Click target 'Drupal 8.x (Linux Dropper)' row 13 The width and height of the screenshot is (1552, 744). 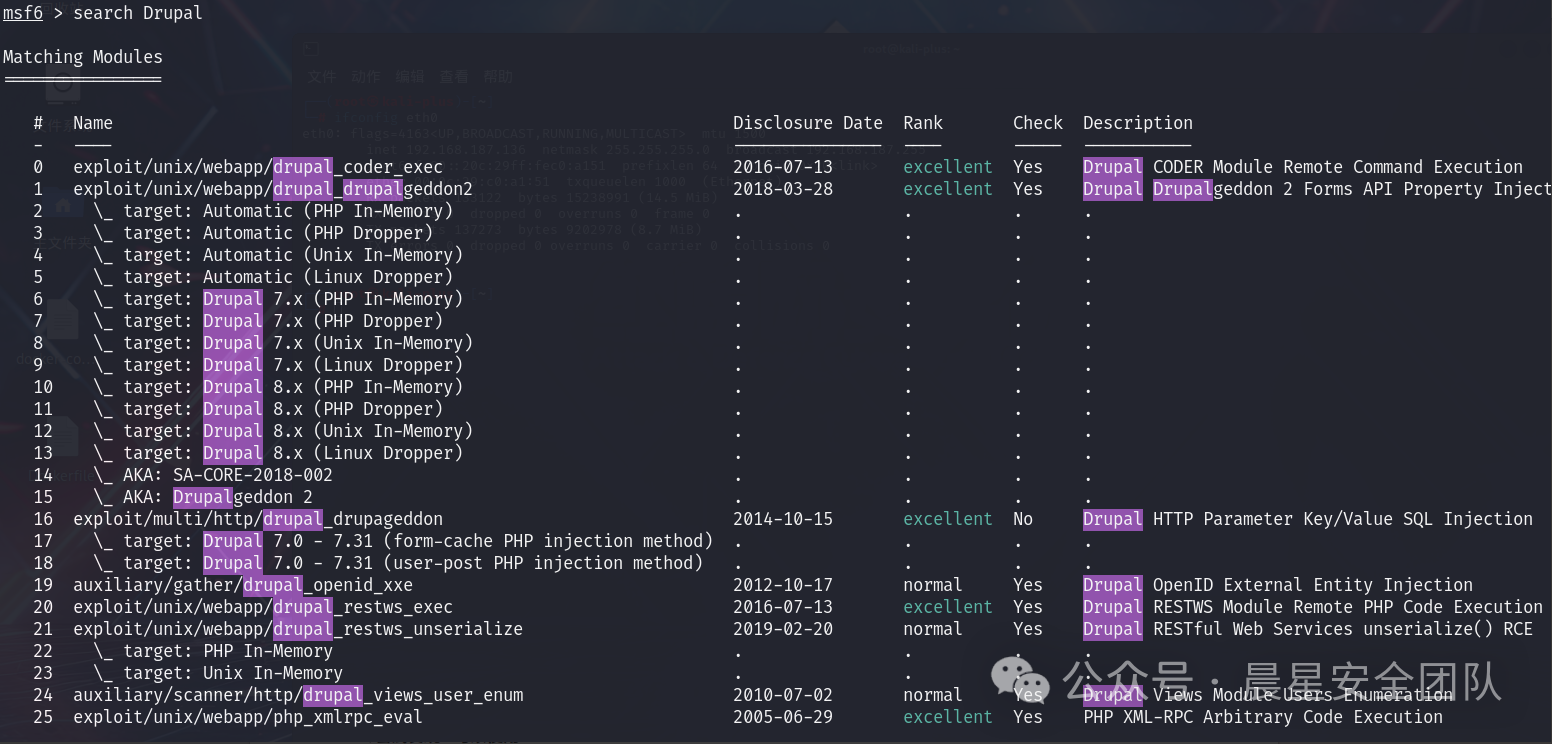pyautogui.click(x=278, y=453)
